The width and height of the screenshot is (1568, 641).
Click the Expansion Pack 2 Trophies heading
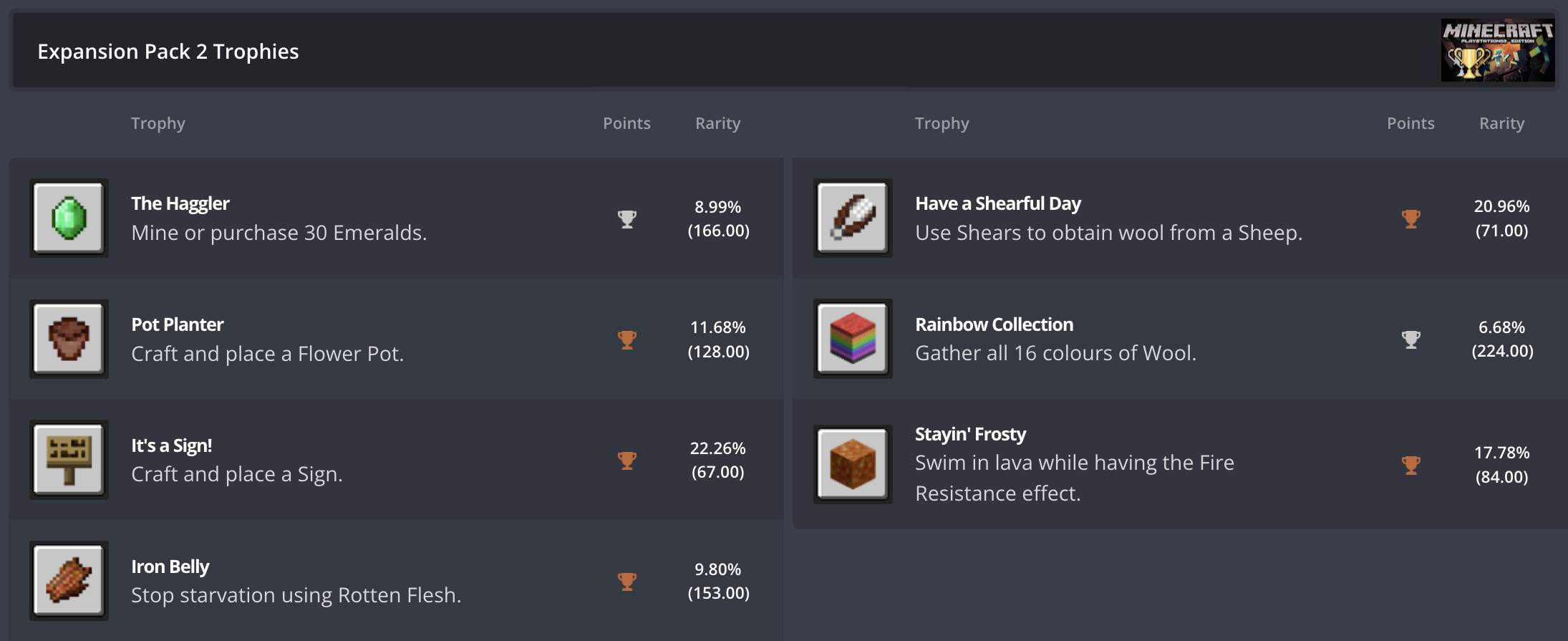(x=168, y=51)
